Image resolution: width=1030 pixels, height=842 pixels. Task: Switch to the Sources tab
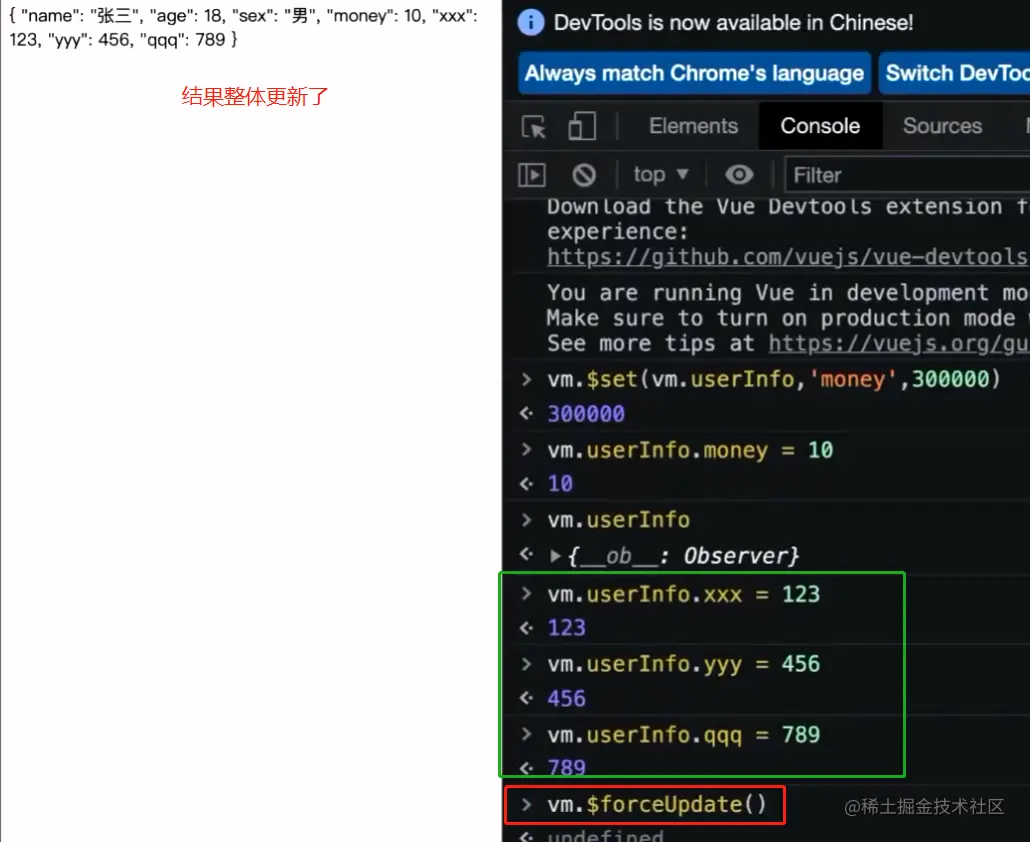click(x=942, y=126)
